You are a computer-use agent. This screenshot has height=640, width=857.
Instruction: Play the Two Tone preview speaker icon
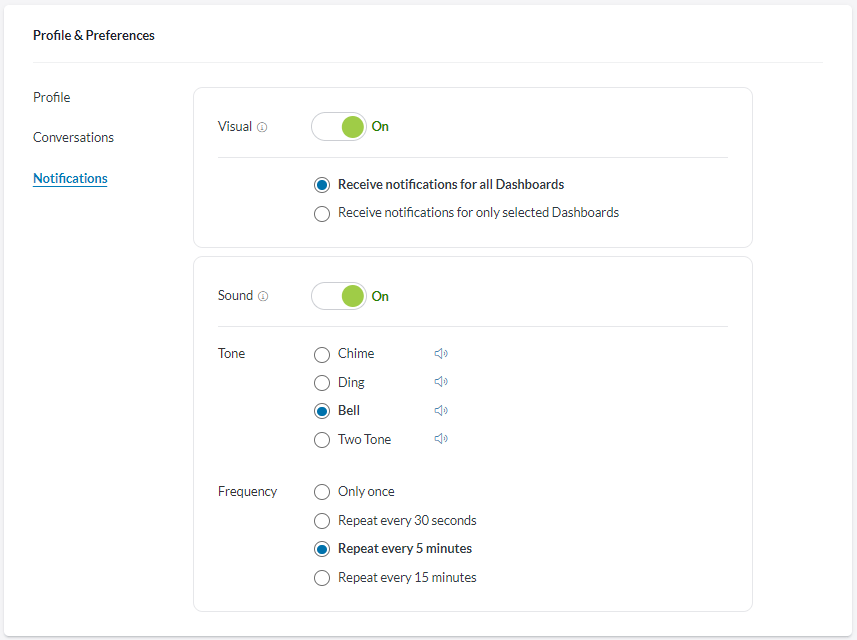pos(441,439)
